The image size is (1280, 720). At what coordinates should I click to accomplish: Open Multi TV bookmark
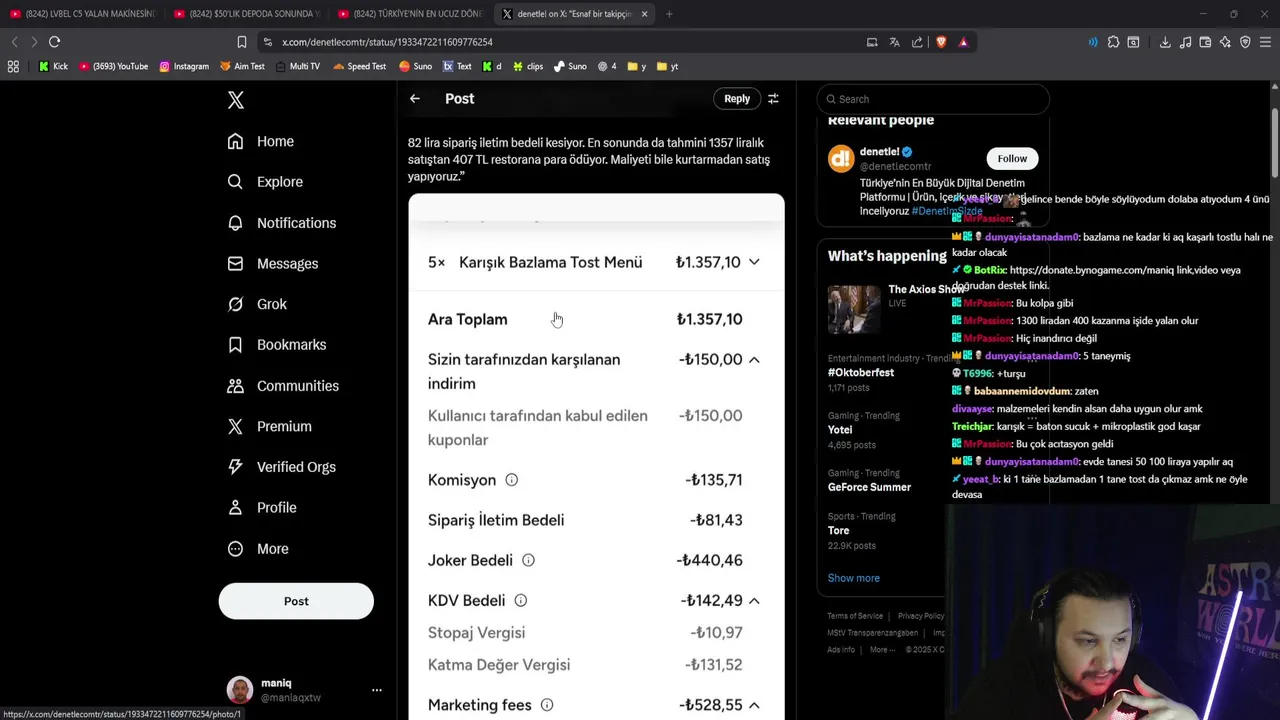click(x=298, y=66)
